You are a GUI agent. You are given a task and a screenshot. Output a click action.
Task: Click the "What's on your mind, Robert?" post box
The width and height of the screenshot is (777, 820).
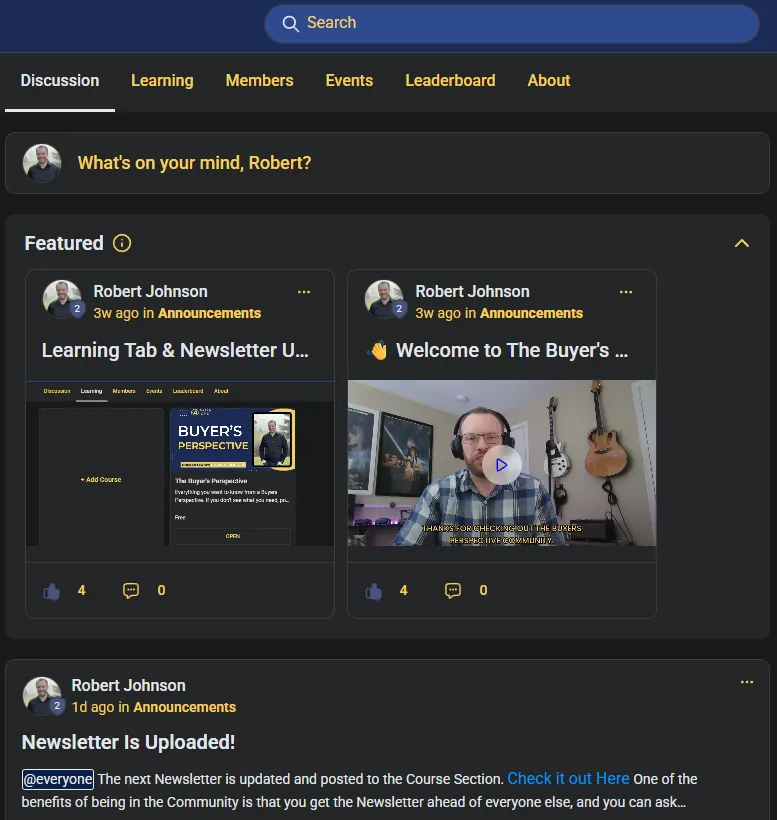pos(387,163)
